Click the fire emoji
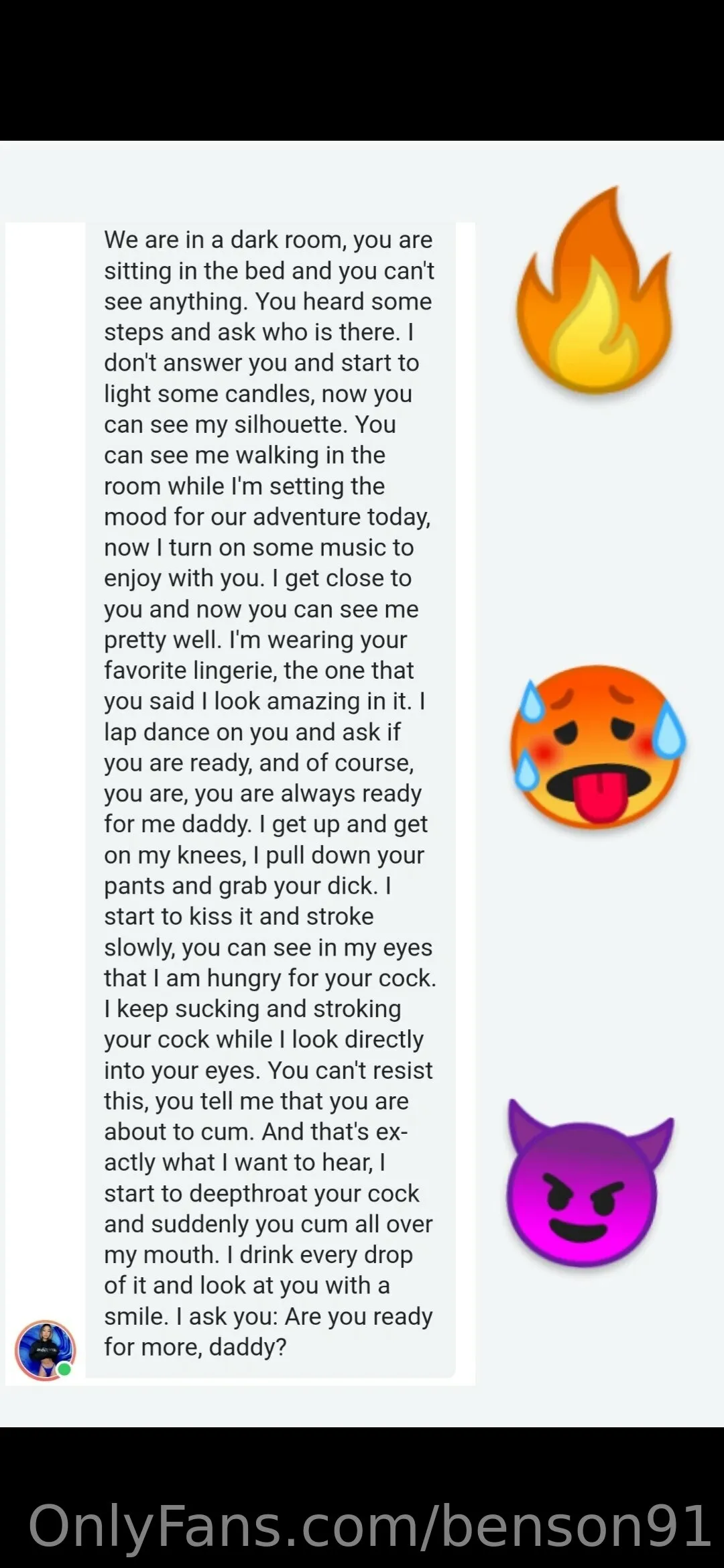 tap(596, 295)
